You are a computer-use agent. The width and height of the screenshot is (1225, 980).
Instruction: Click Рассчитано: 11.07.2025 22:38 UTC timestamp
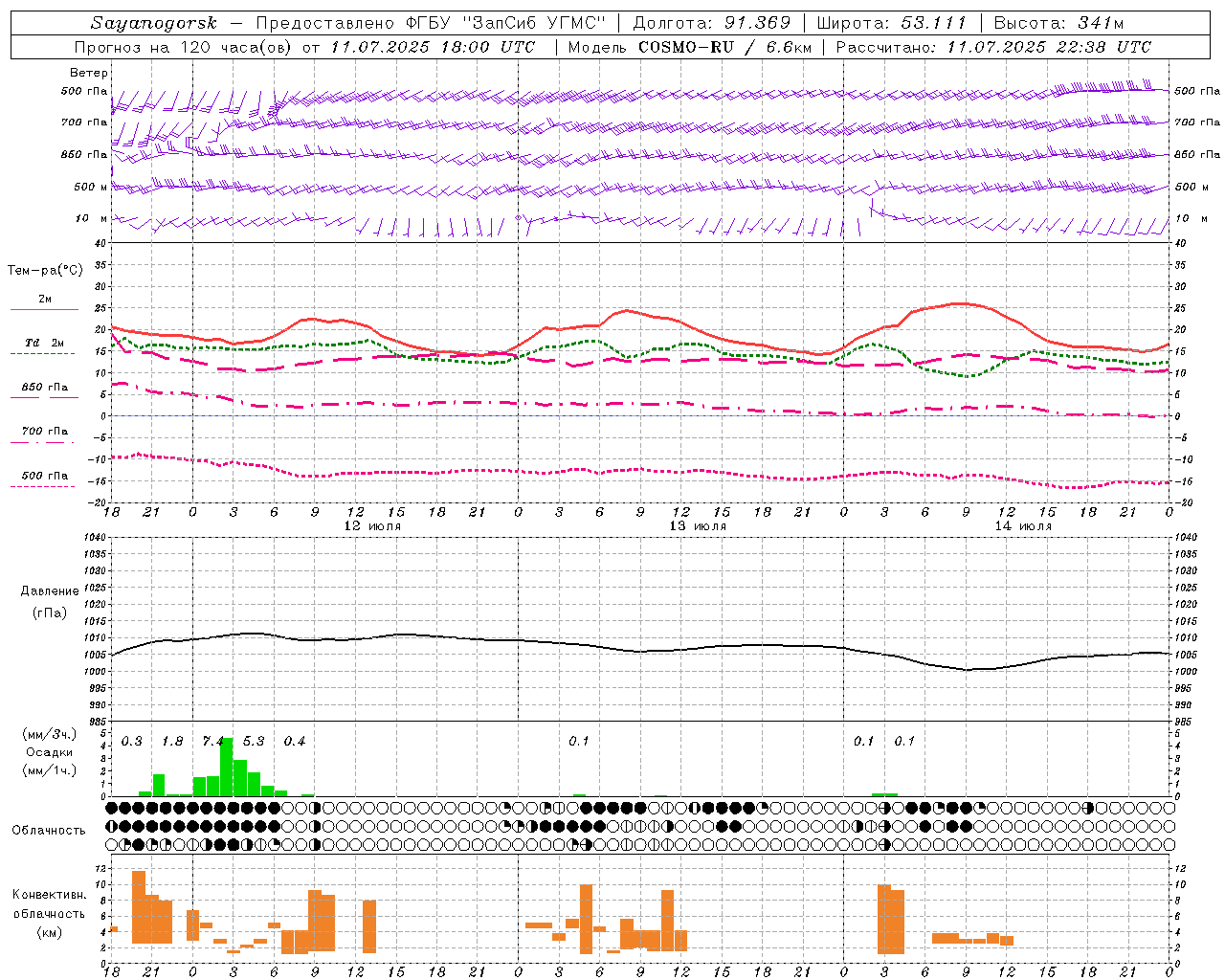click(993, 47)
